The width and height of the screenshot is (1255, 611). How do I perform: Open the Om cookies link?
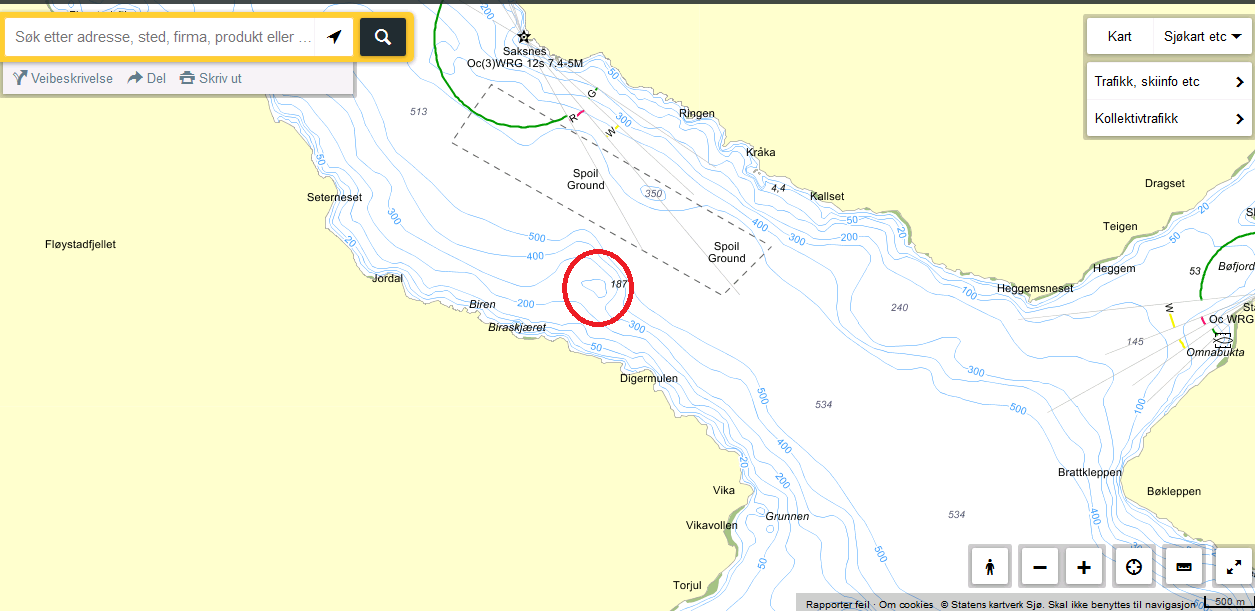tap(906, 604)
